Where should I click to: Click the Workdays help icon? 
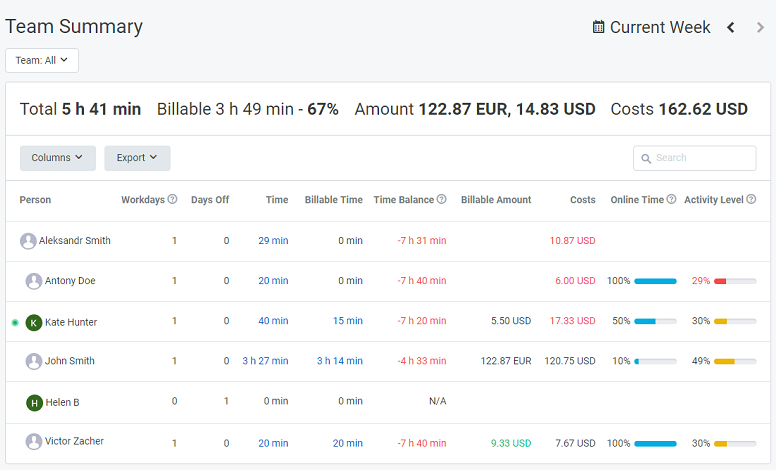pos(172,200)
